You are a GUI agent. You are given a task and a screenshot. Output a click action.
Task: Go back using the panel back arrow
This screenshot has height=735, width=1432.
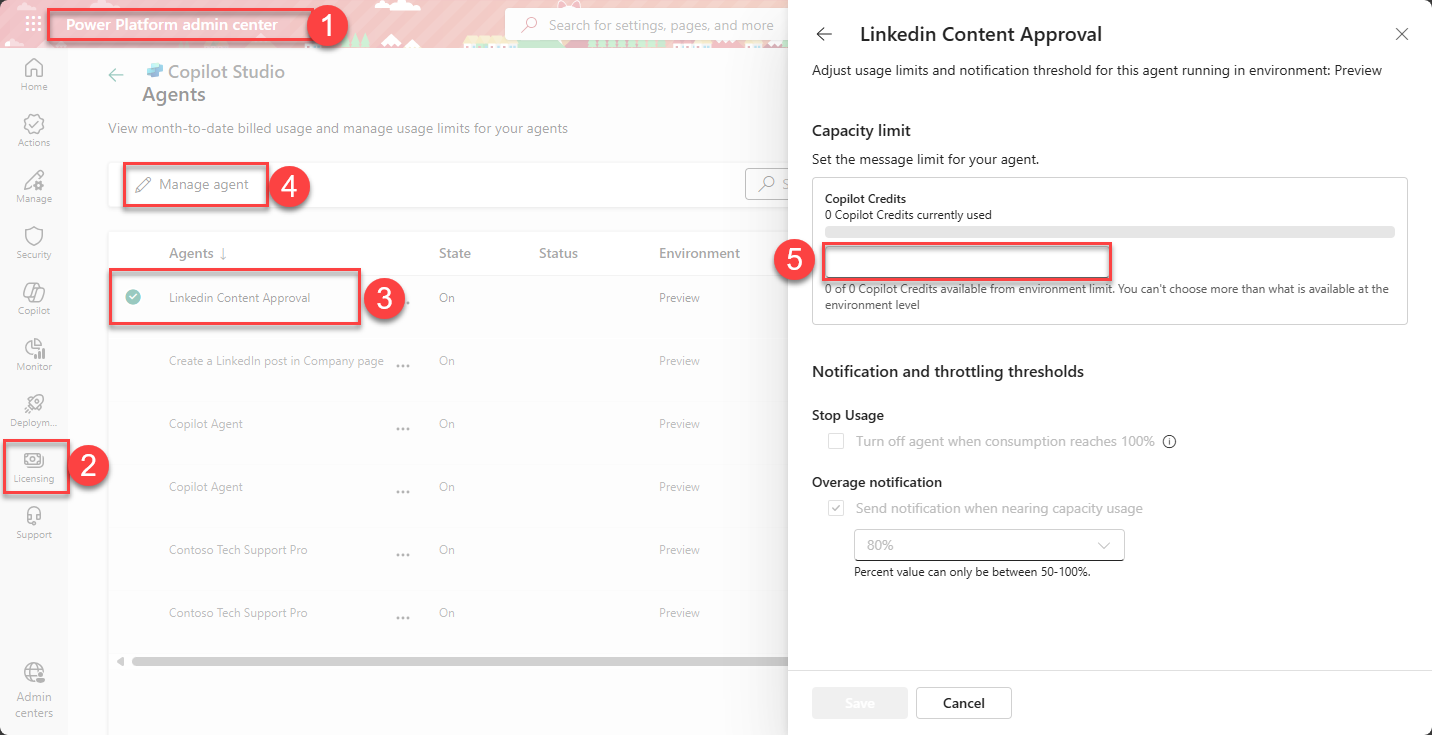click(823, 33)
